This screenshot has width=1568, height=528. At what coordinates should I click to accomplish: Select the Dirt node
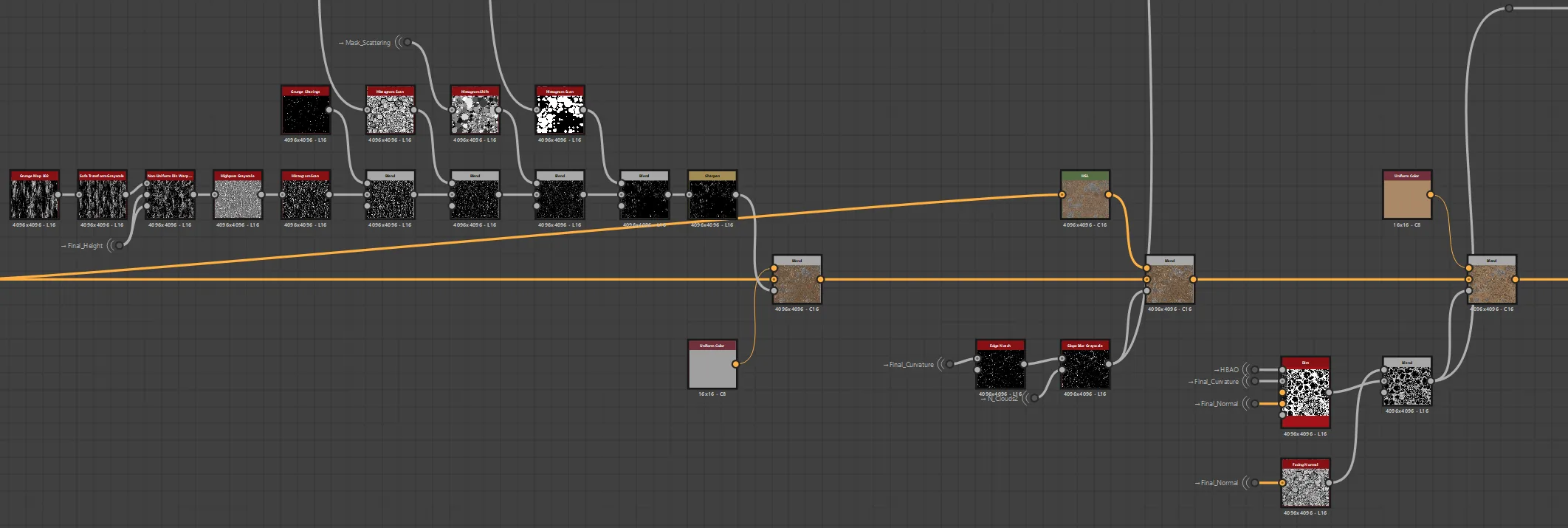click(x=1305, y=393)
